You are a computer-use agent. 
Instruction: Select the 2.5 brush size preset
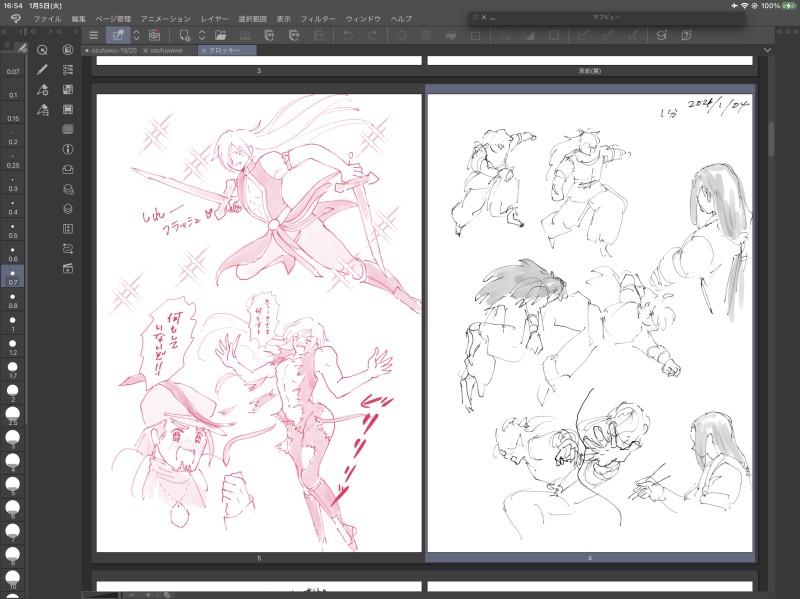click(13, 416)
